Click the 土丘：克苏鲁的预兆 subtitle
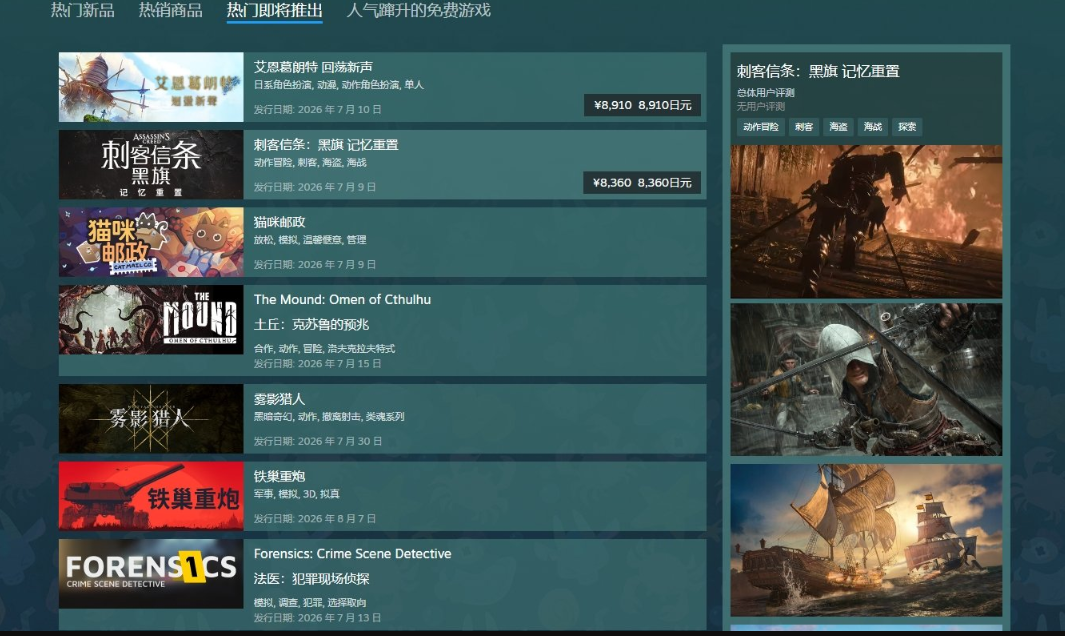The height and width of the screenshot is (636, 1065). (312, 325)
